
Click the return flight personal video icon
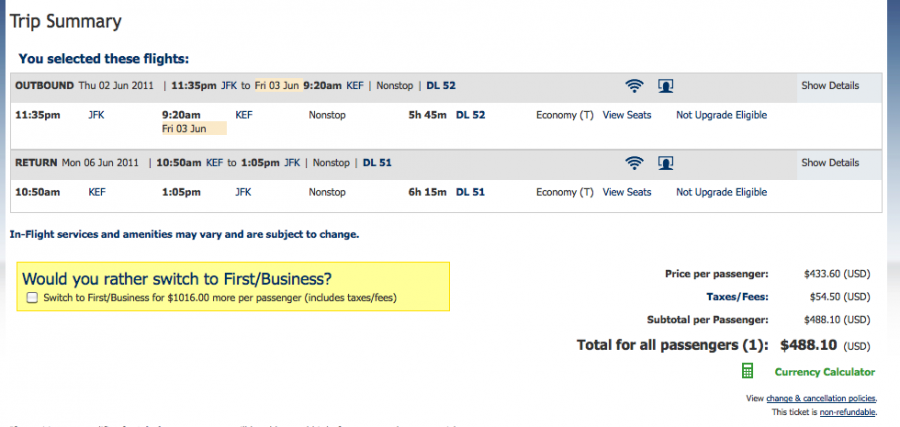(x=665, y=163)
